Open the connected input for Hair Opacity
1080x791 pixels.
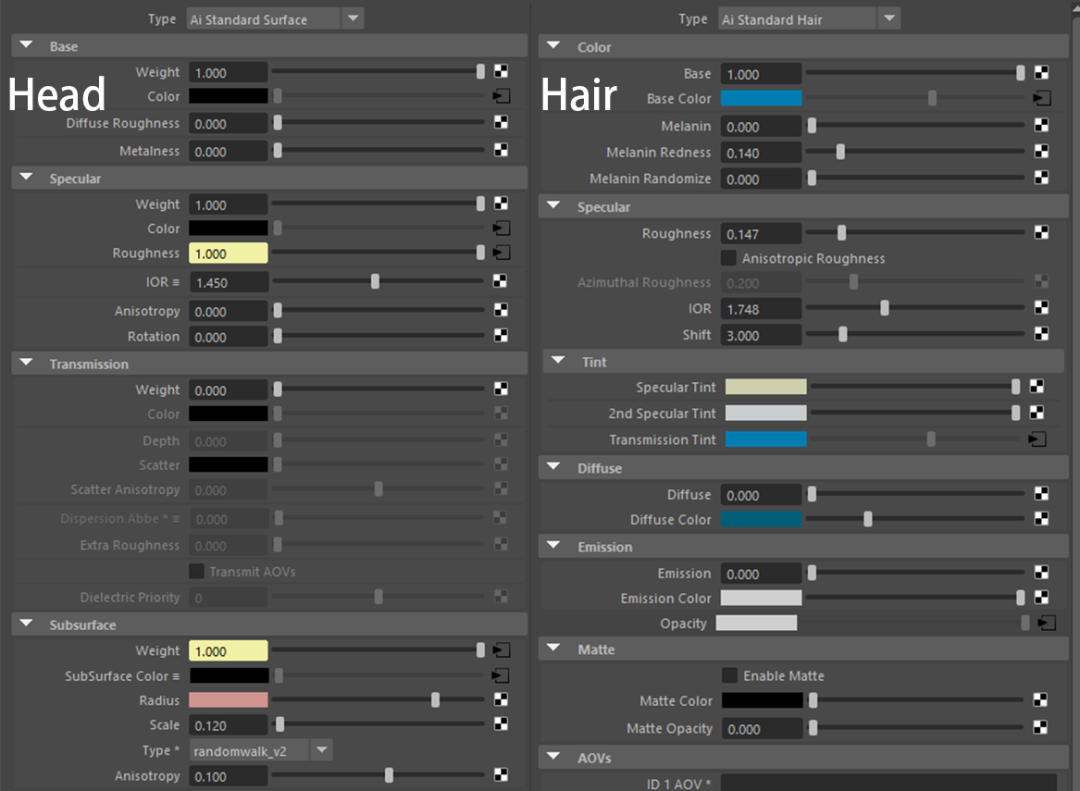[1047, 623]
